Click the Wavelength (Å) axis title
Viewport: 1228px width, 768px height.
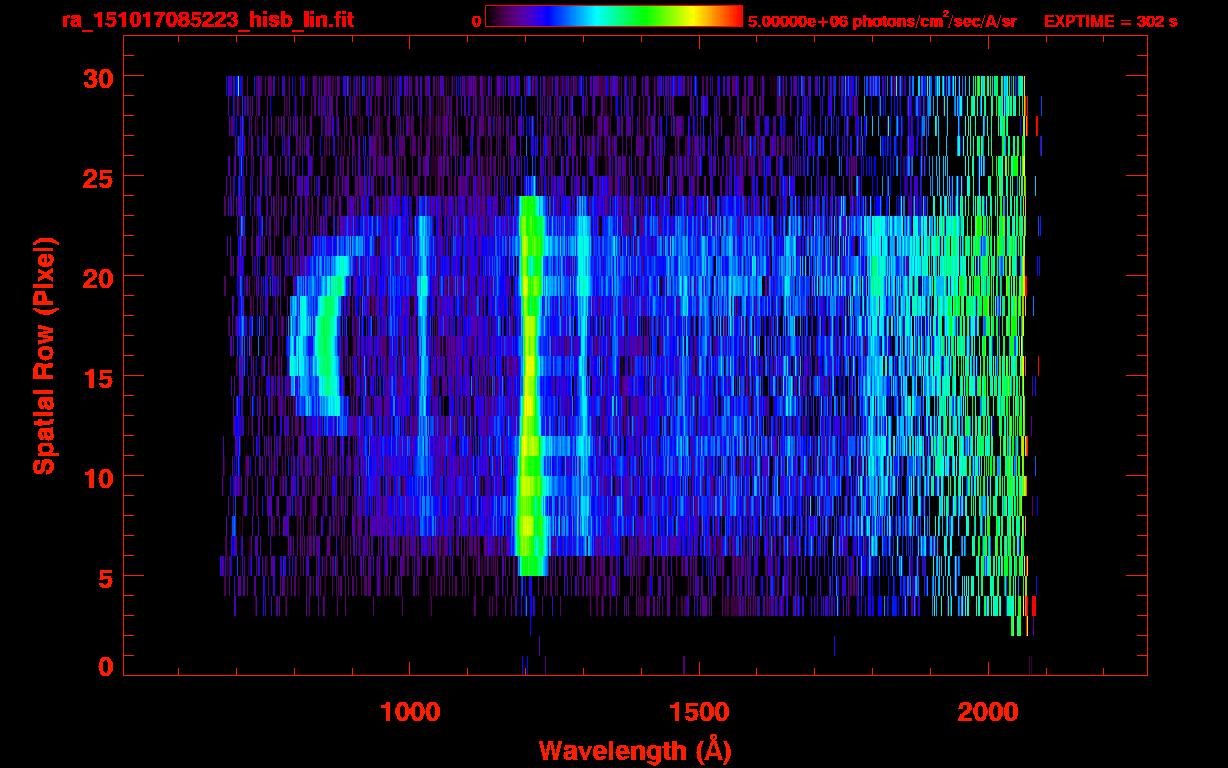click(636, 750)
